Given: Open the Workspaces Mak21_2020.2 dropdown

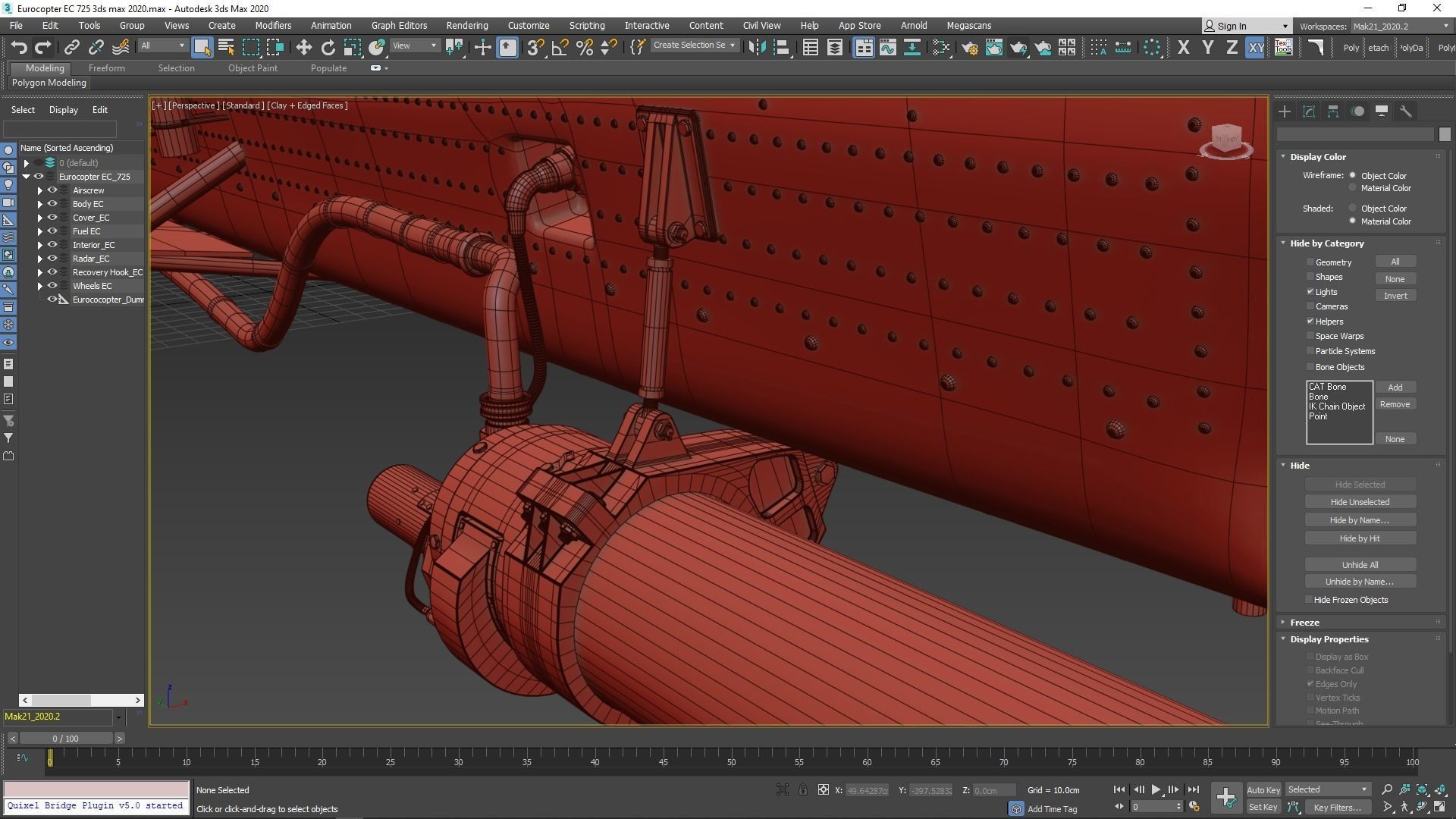Looking at the screenshot, I should tap(1400, 26).
